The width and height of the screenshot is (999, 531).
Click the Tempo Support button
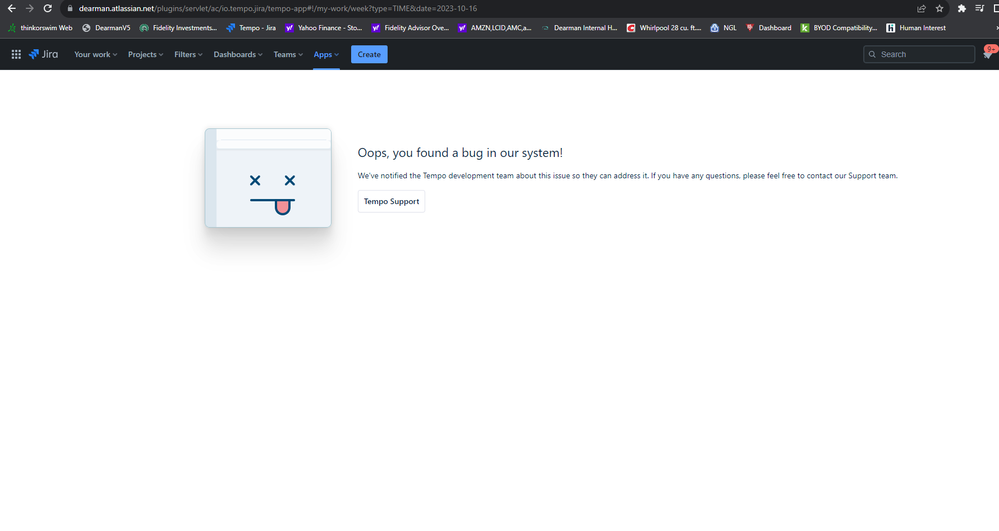(x=391, y=201)
